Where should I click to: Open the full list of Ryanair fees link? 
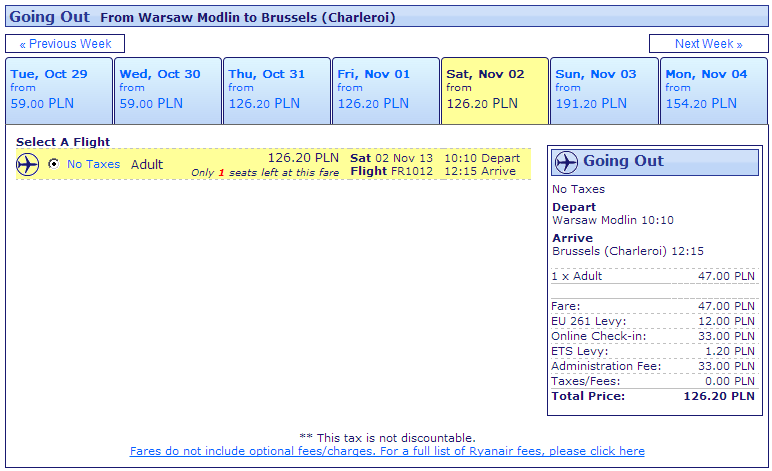[387, 451]
